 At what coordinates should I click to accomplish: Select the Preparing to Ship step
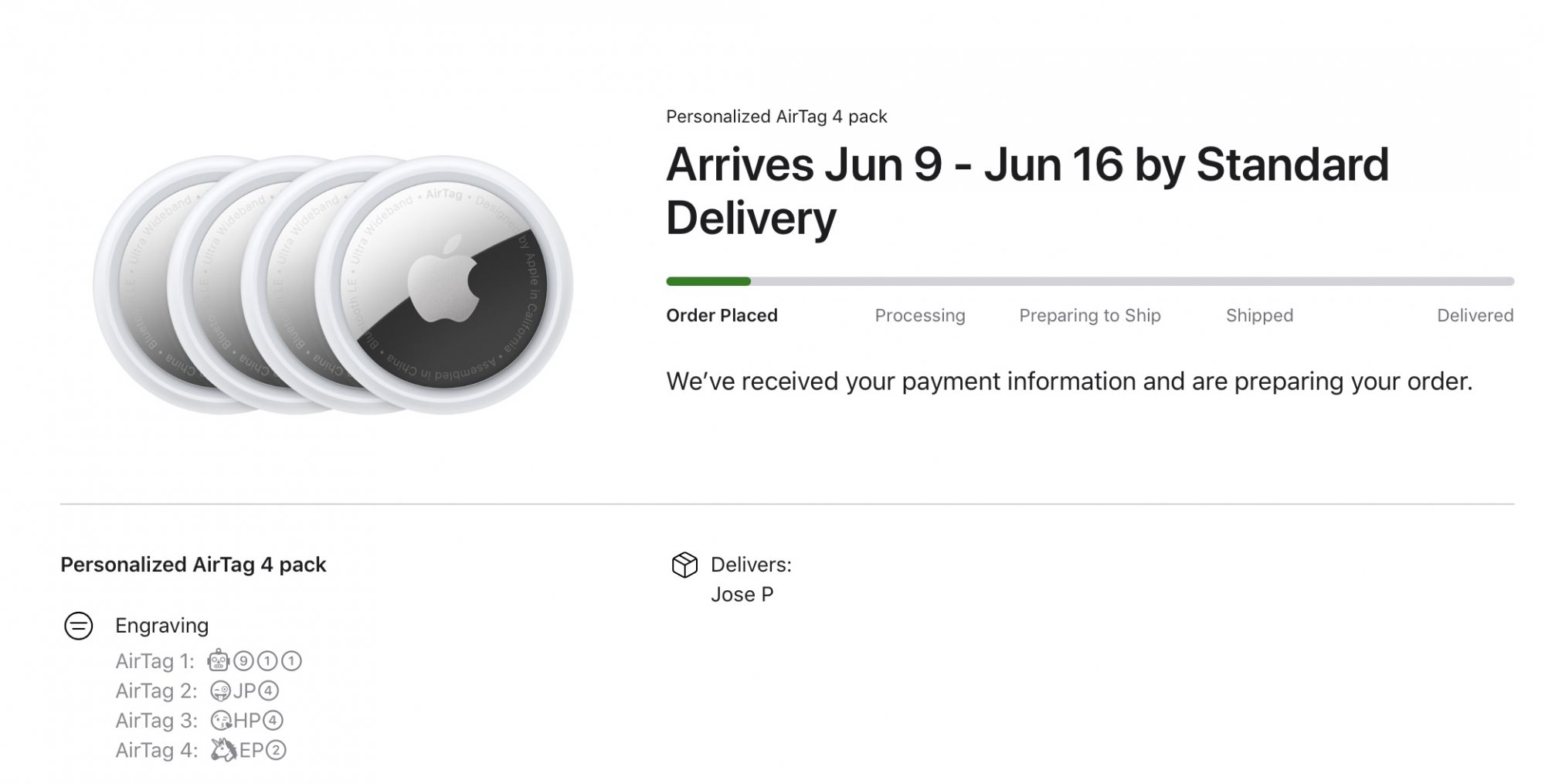(1089, 315)
